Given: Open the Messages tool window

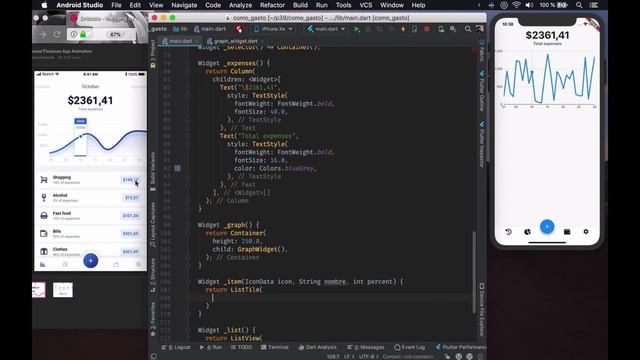Looking at the screenshot, I should coord(366,347).
